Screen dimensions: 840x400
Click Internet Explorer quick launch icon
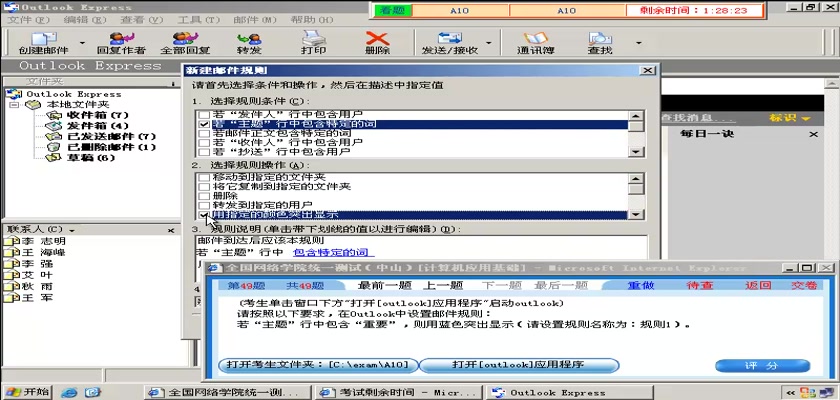(x=69, y=393)
